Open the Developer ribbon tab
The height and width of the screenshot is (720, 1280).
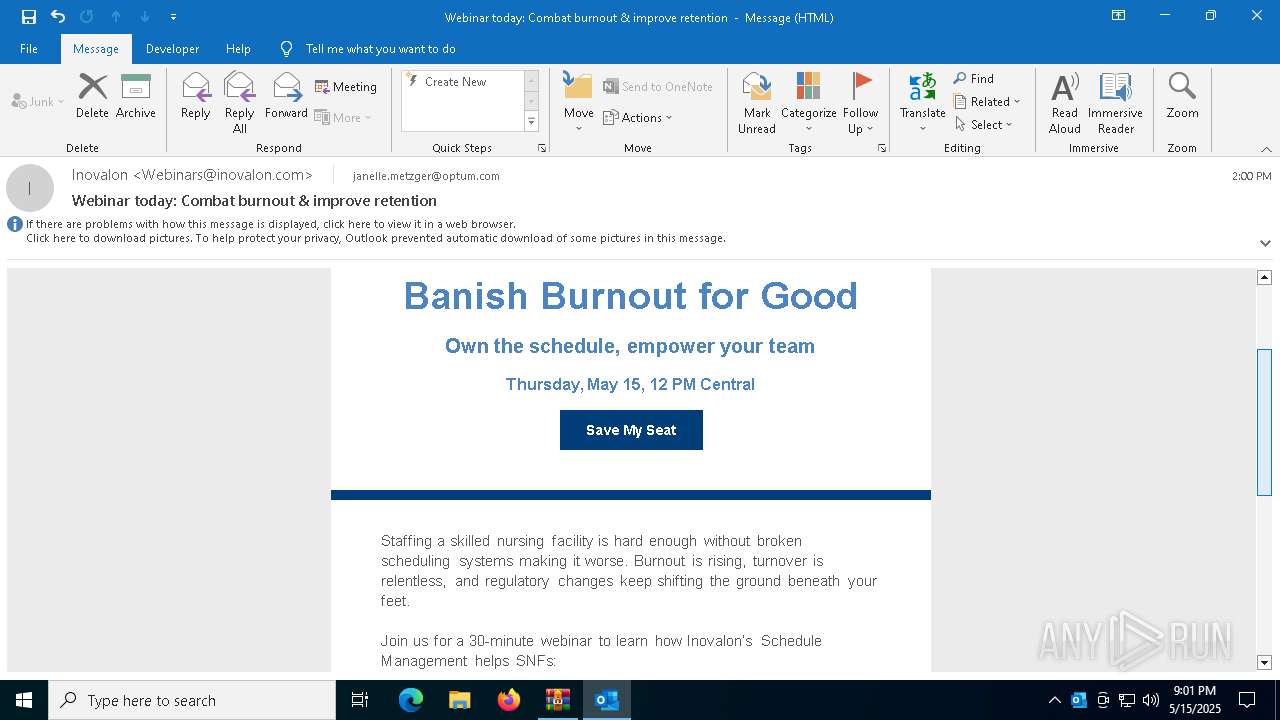[172, 49]
